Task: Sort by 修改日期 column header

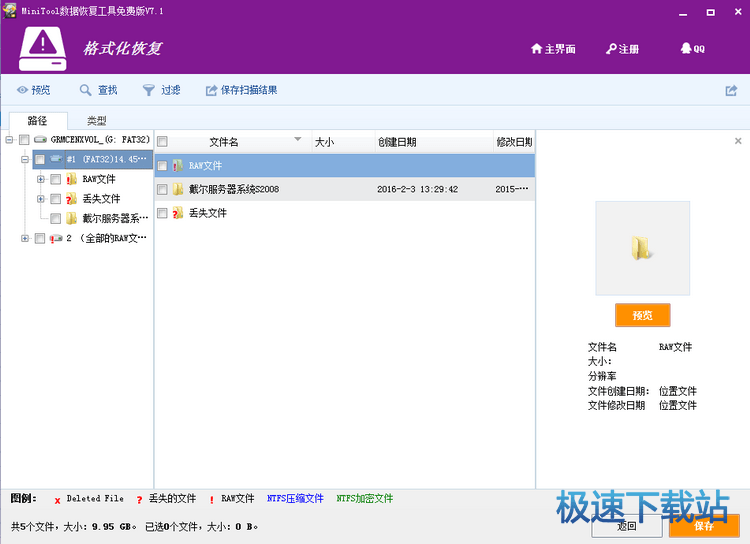Action: 514,142
